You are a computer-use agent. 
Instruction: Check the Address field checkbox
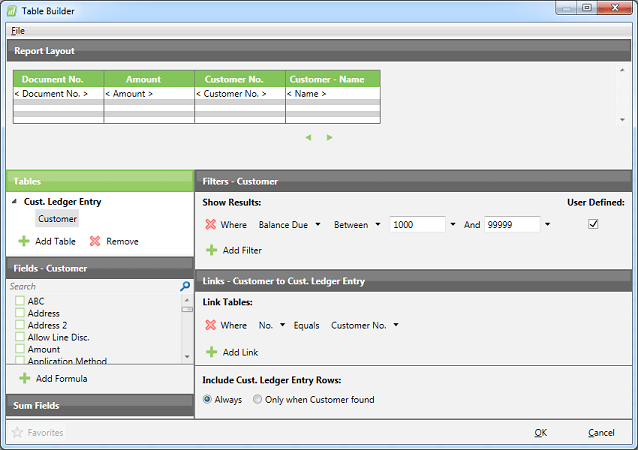(20, 313)
